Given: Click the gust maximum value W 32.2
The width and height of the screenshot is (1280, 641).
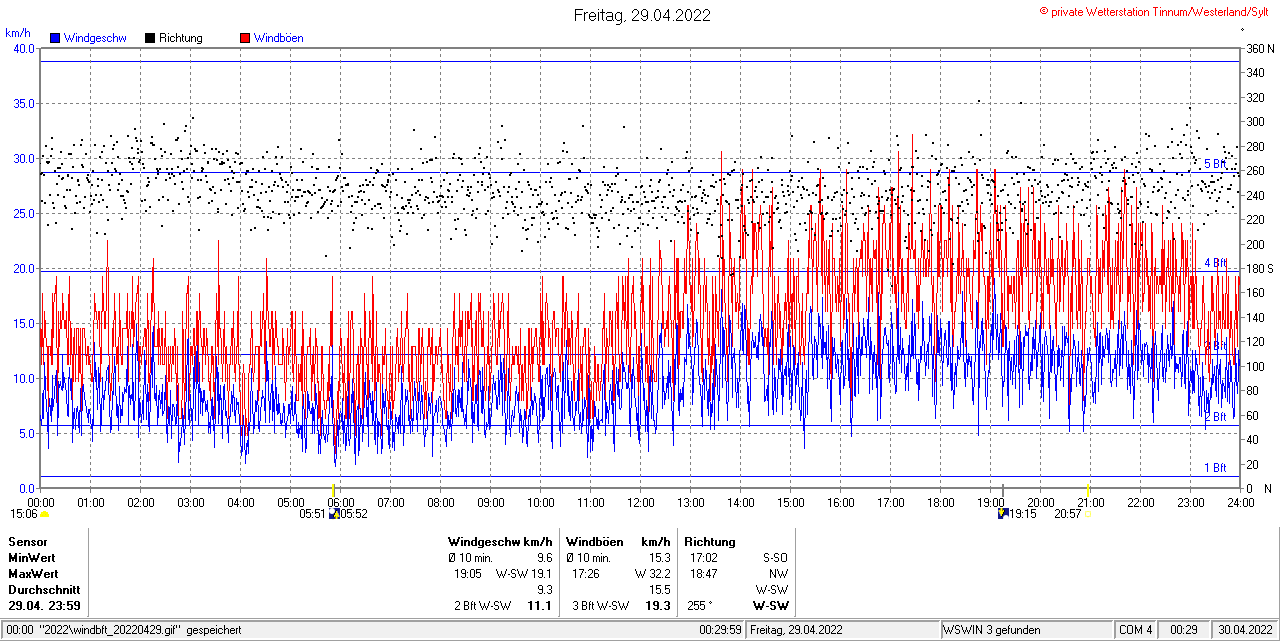Looking at the screenshot, I should click(x=652, y=574).
